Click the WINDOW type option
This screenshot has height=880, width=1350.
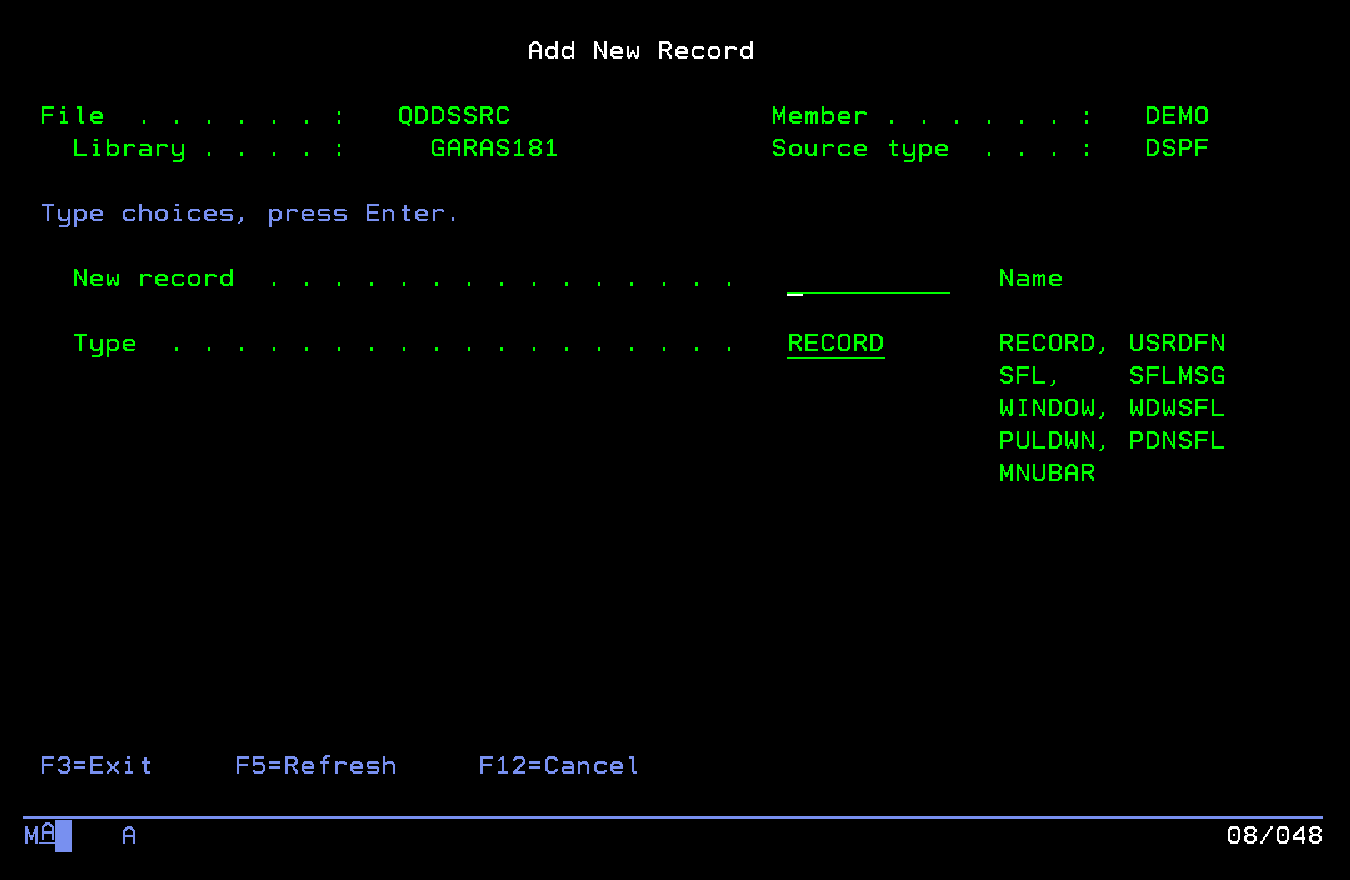(1047, 409)
